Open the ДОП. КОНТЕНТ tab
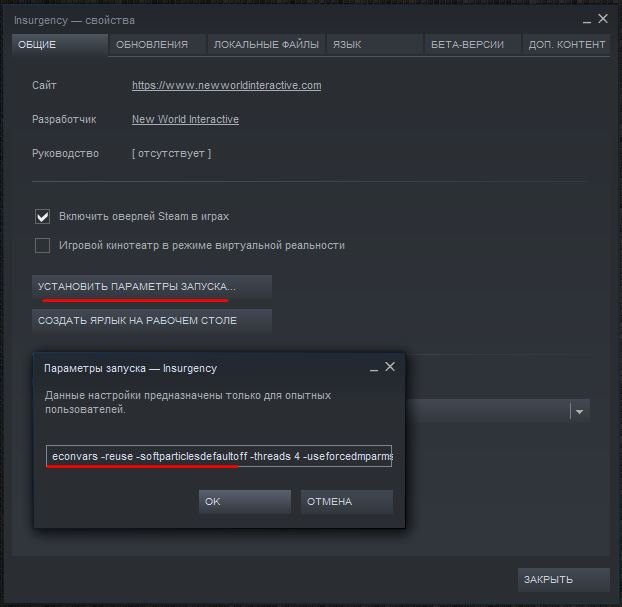This screenshot has height=607, width=622. point(566,44)
